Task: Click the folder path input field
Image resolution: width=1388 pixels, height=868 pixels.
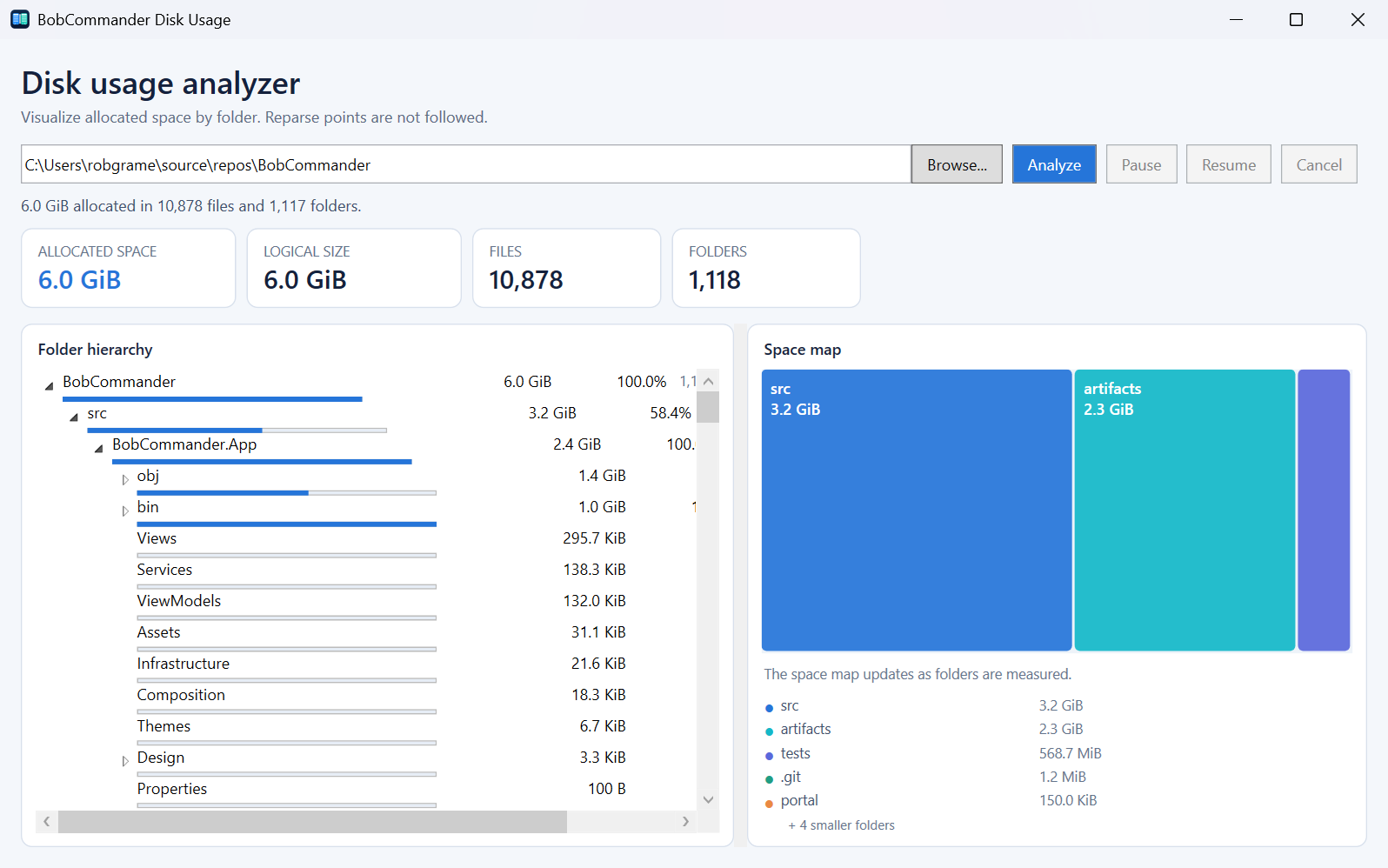Action: [466, 164]
